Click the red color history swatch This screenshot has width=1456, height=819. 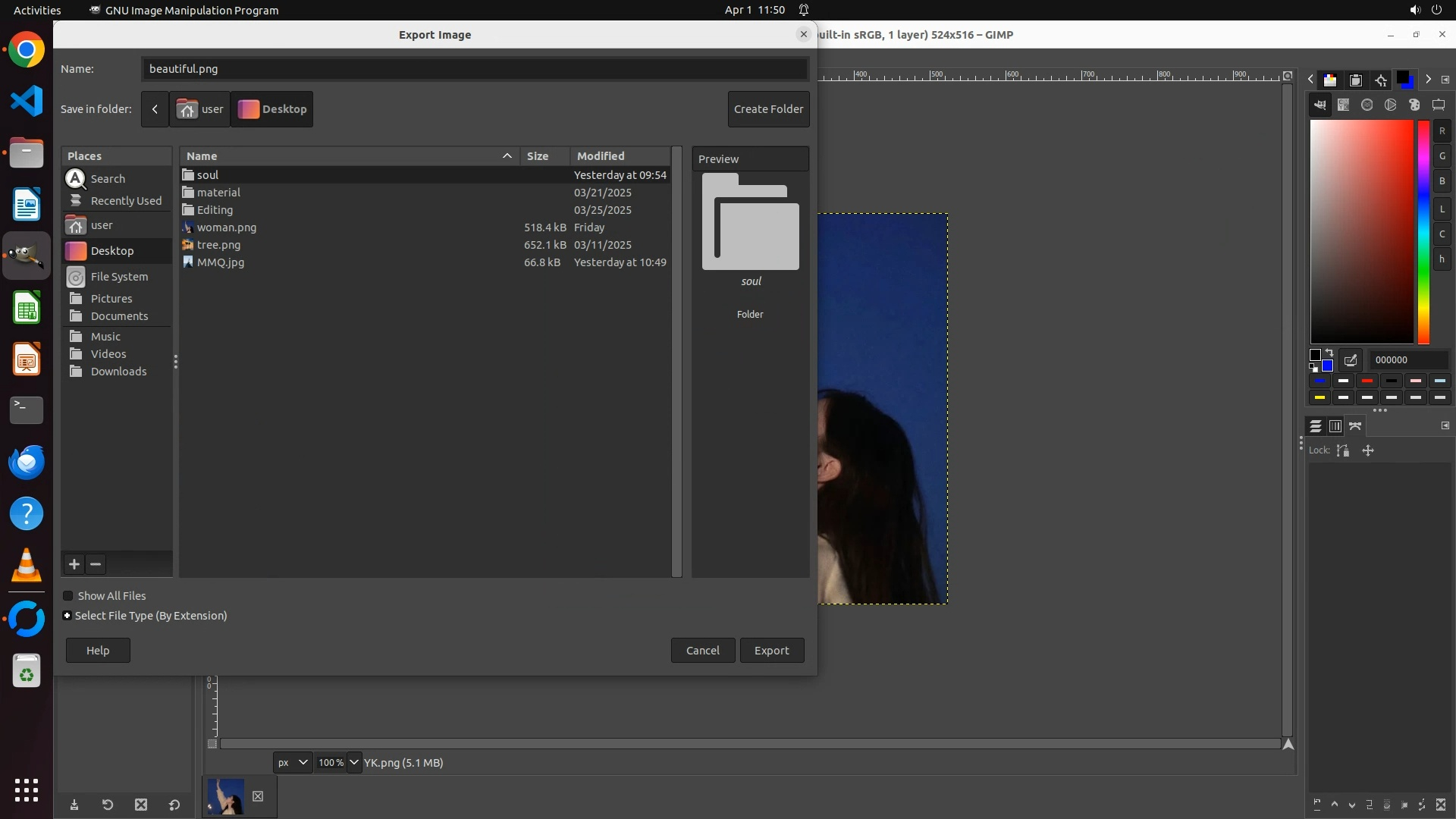click(1367, 381)
